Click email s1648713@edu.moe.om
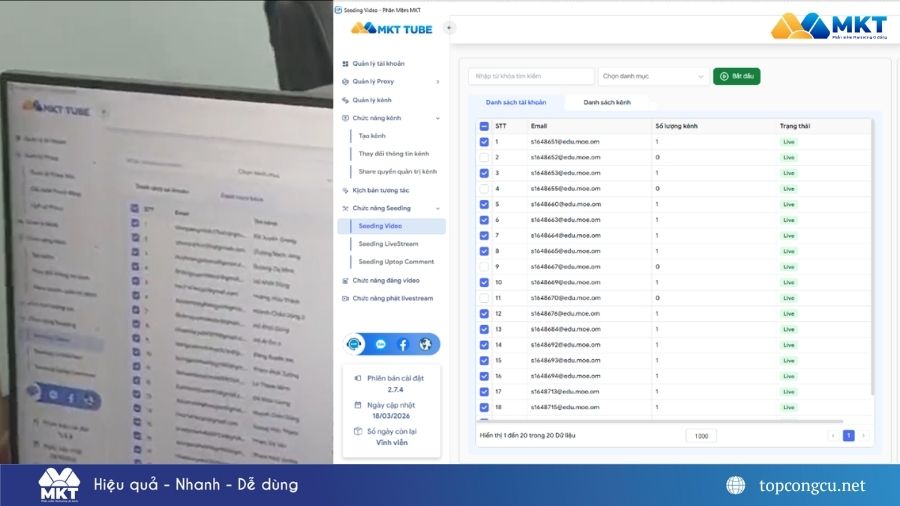The width and height of the screenshot is (900, 506). point(565,392)
